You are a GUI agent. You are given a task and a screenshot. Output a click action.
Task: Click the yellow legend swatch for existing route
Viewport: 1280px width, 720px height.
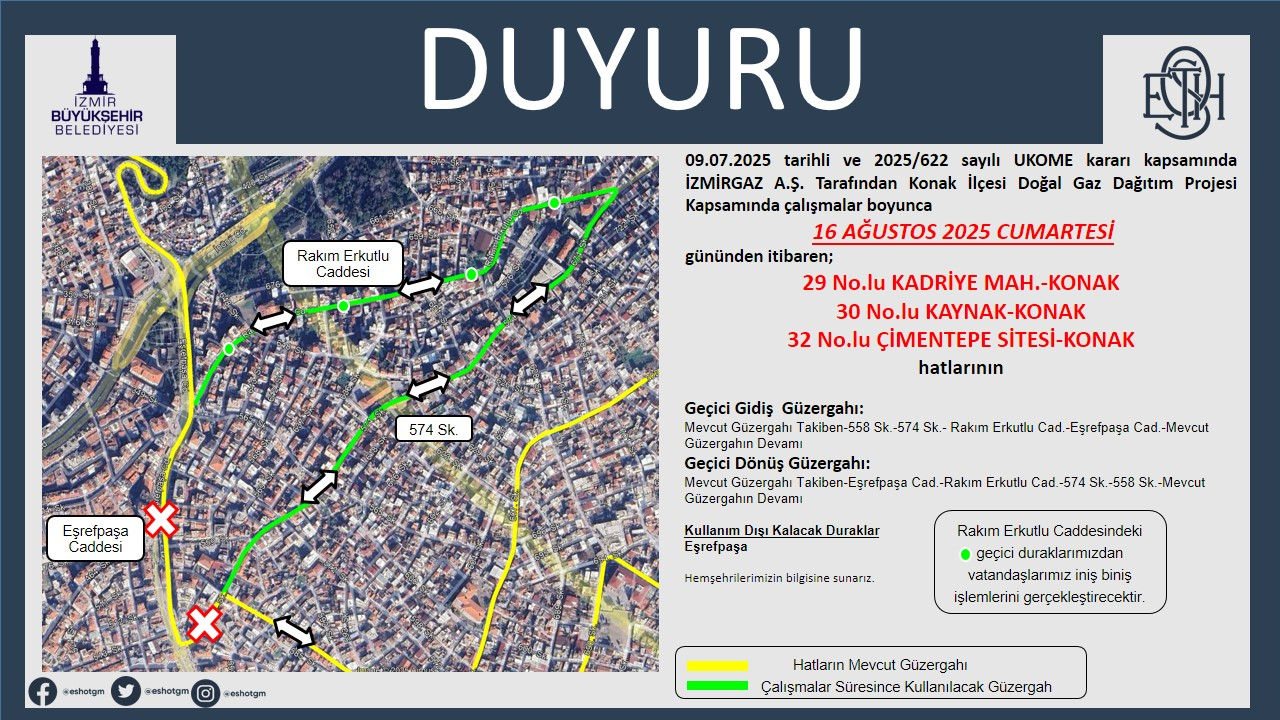(714, 665)
